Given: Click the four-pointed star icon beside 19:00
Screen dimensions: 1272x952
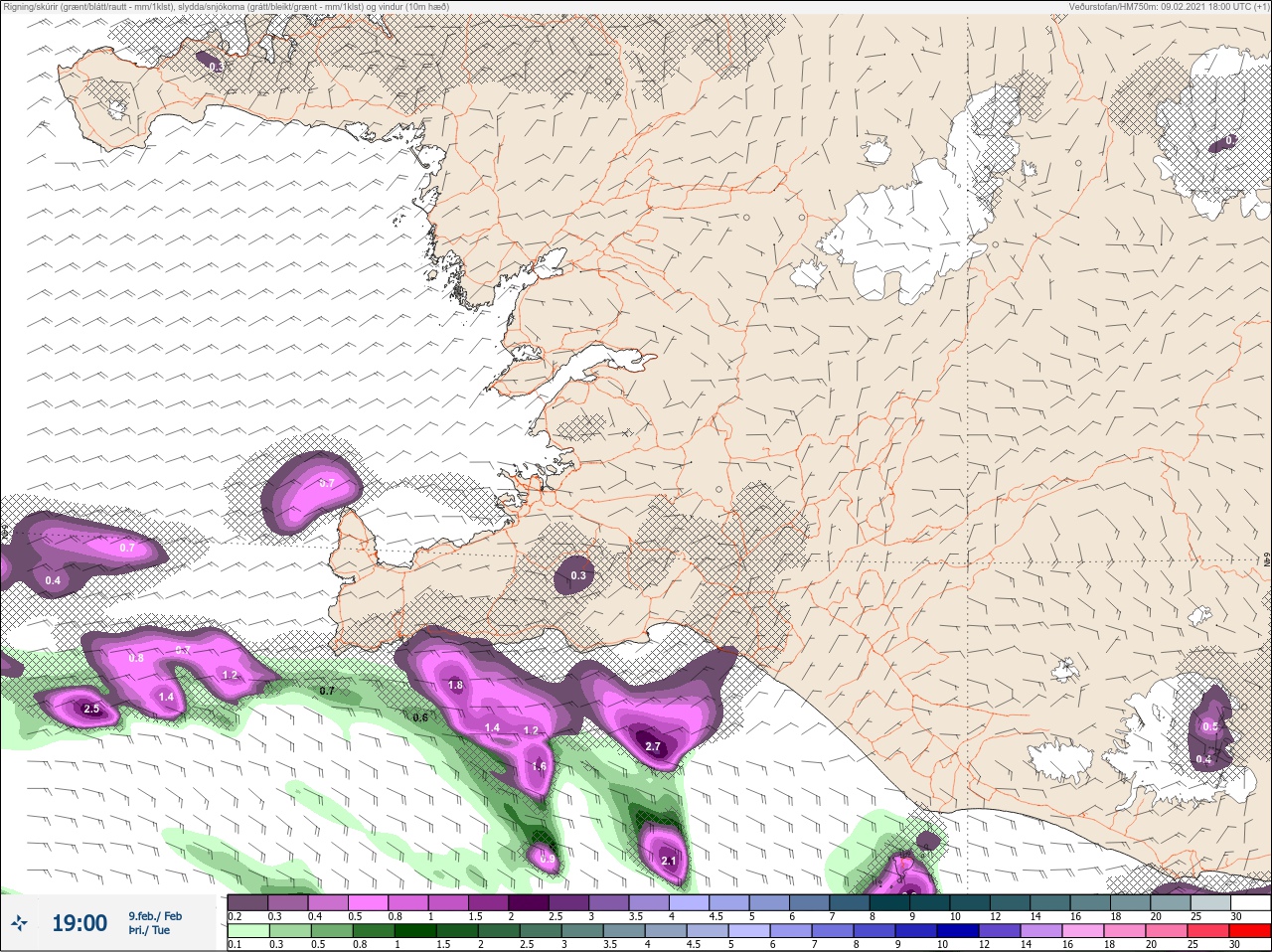Looking at the screenshot, I should pos(20,924).
